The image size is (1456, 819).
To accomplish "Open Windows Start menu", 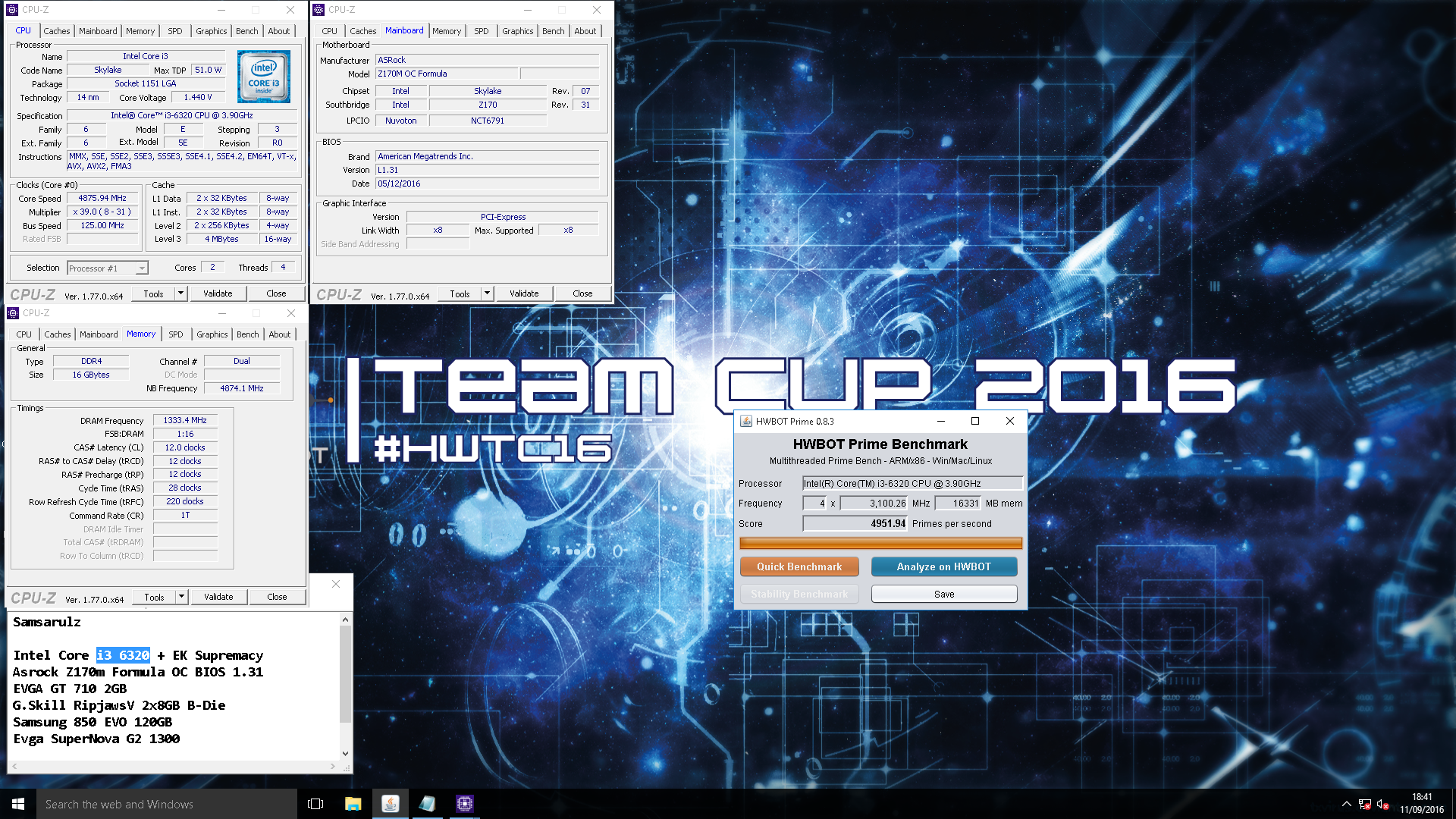I will 18,804.
